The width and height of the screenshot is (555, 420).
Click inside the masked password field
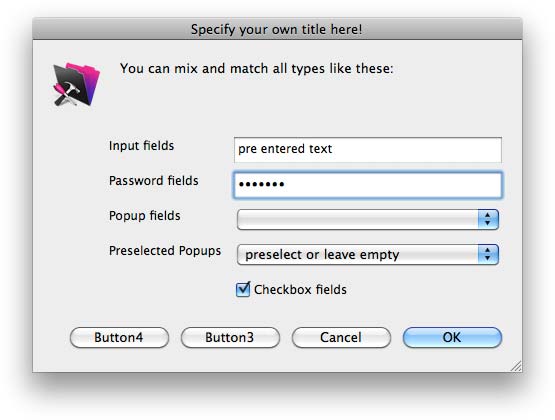click(368, 185)
